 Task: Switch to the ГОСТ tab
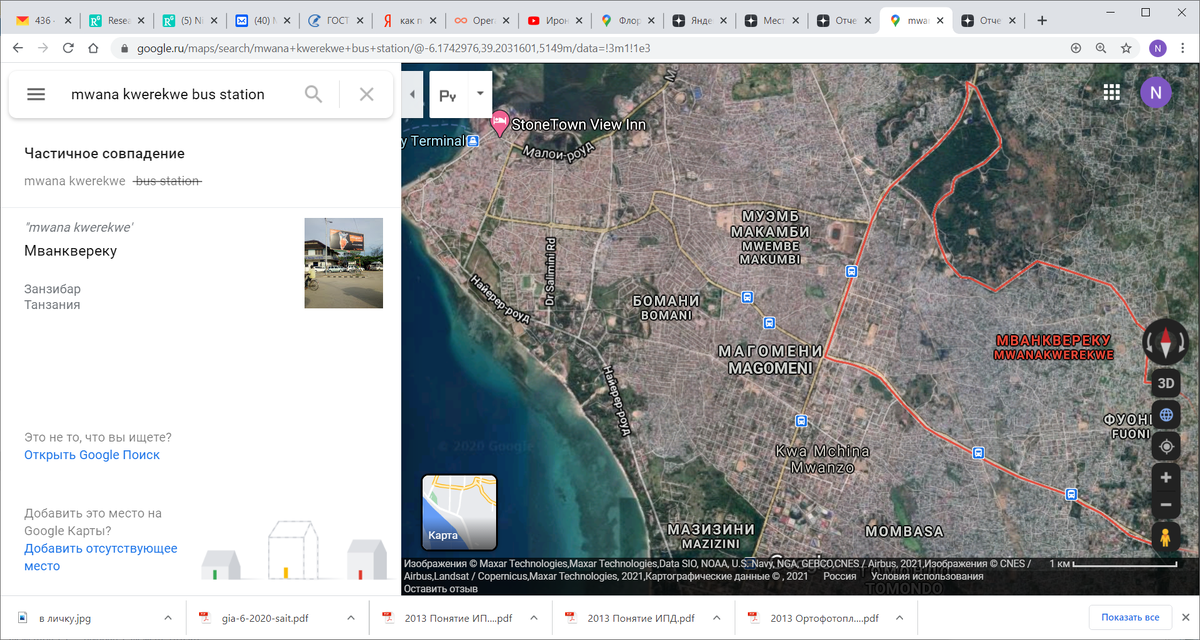point(334,20)
